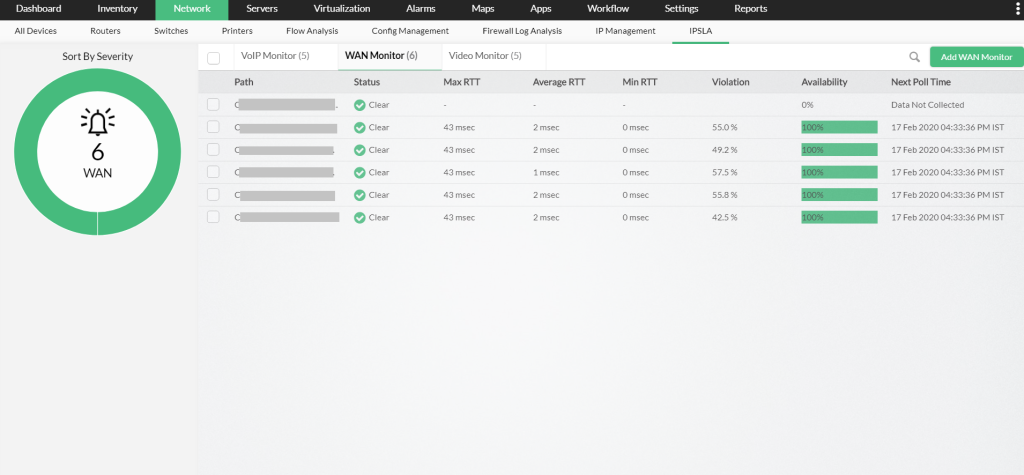Click availability bar in 42.5 % row
This screenshot has width=1024, height=475.
839,217
